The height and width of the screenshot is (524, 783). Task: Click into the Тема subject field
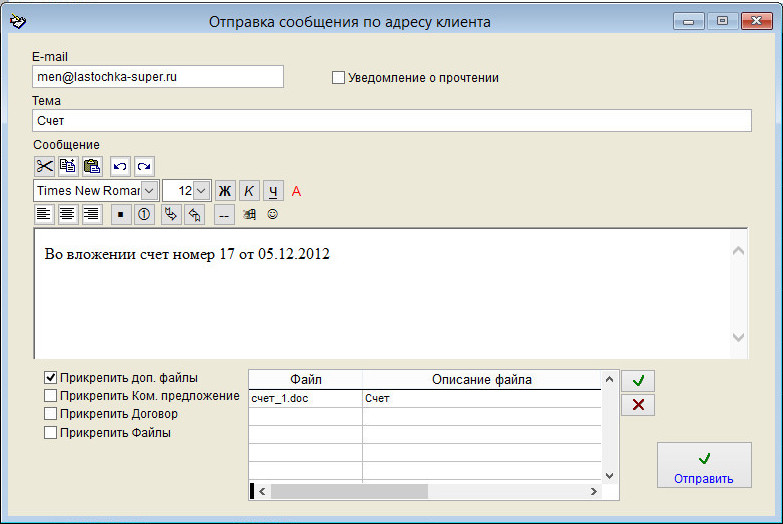(391, 121)
